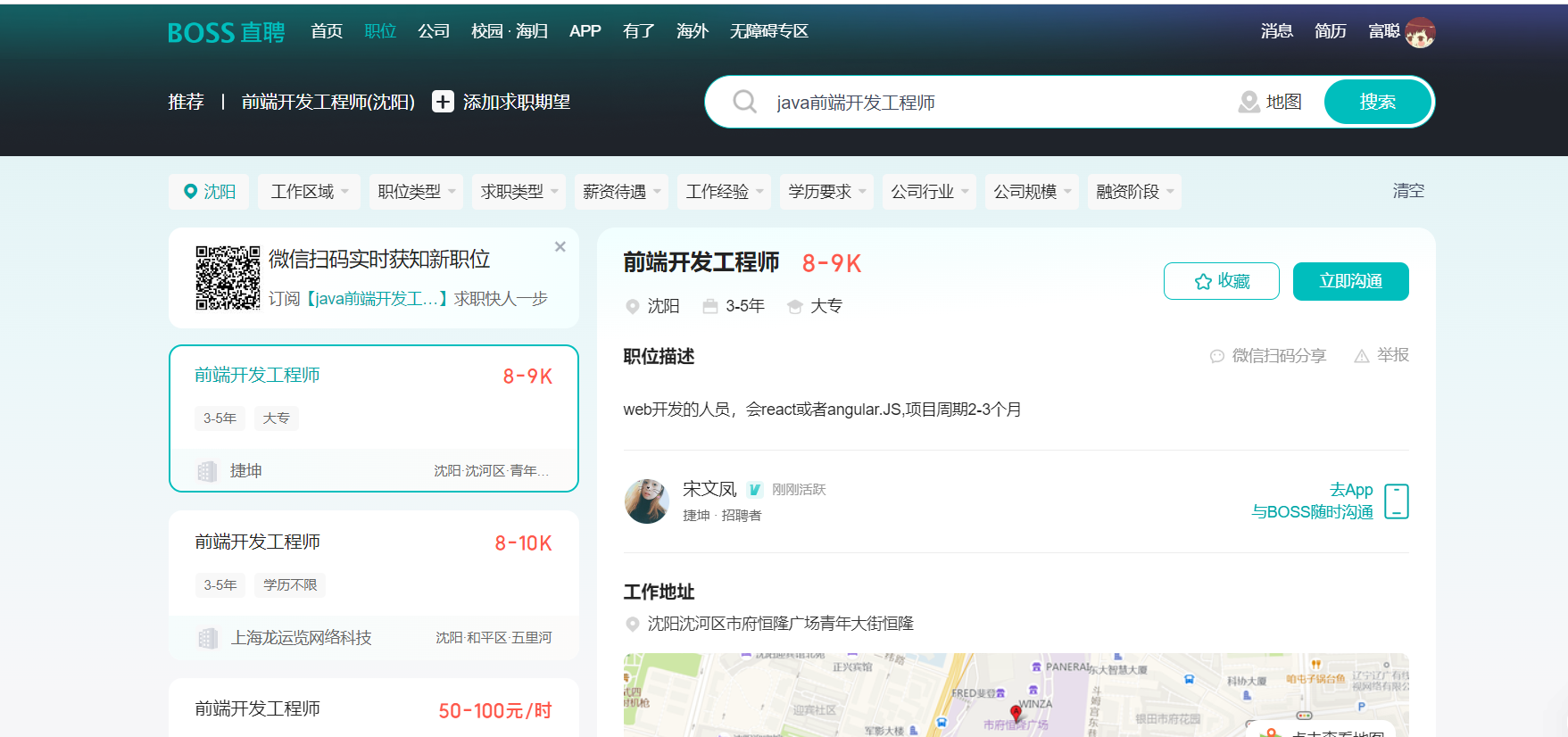The width and height of the screenshot is (1568, 737).
Task: Go to 公司 in top navigation
Action: click(434, 31)
